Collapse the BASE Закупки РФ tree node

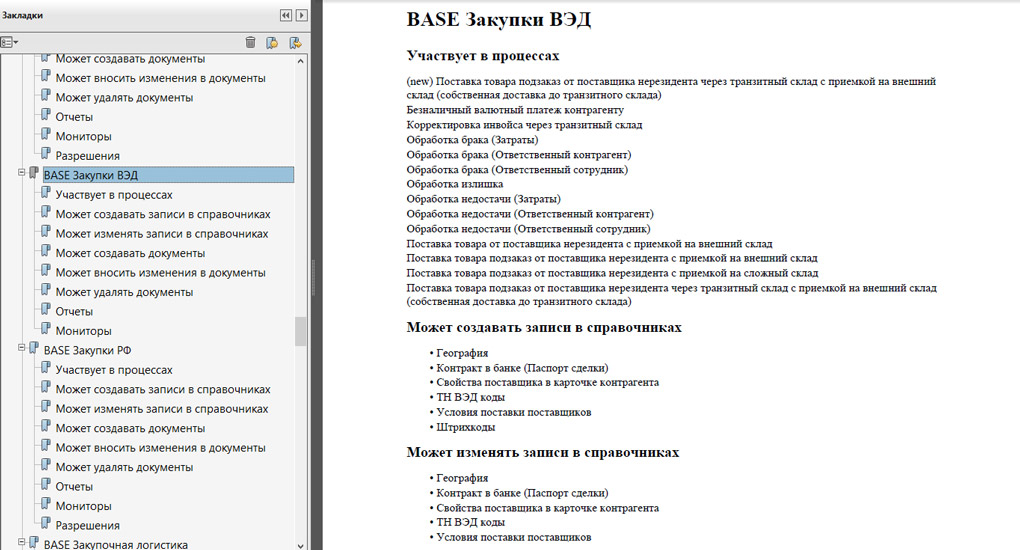(x=21, y=348)
